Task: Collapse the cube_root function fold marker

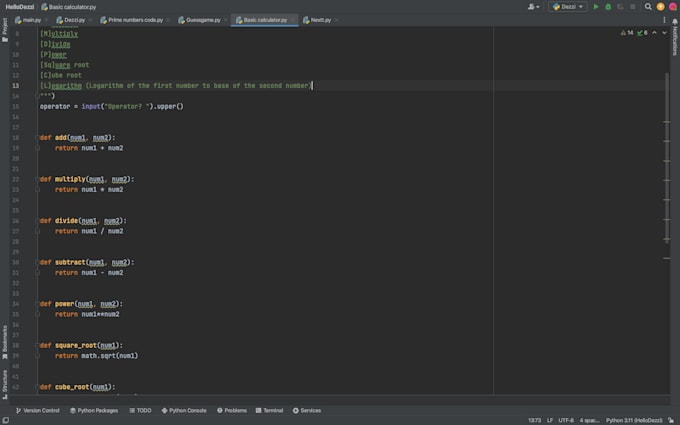Action: [37, 387]
